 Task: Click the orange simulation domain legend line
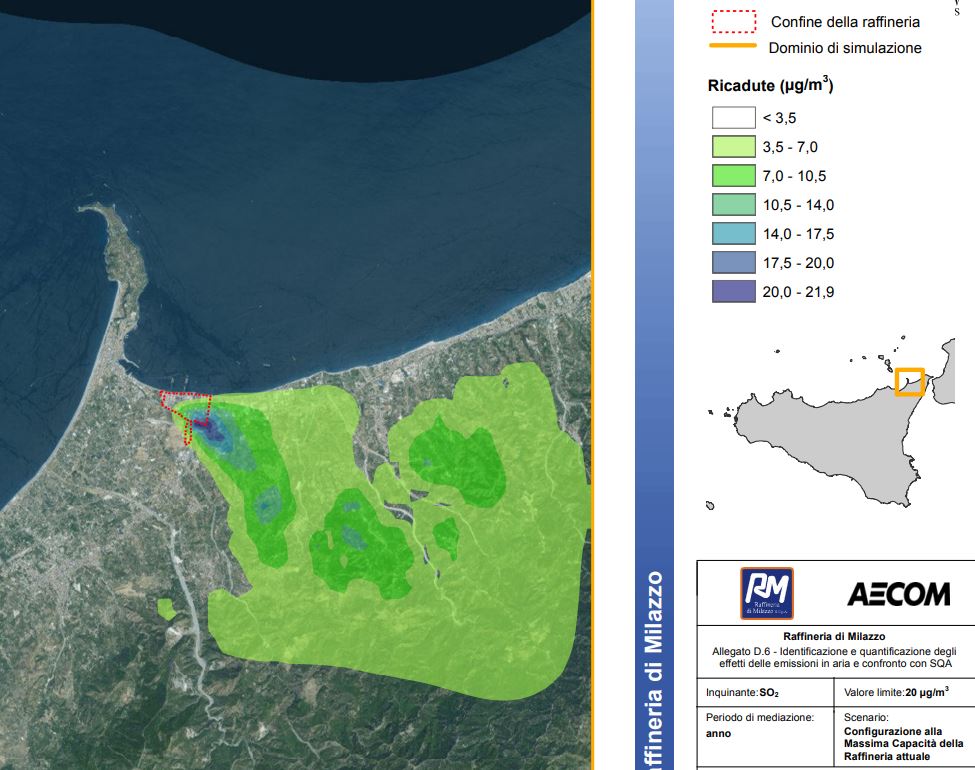coord(732,46)
